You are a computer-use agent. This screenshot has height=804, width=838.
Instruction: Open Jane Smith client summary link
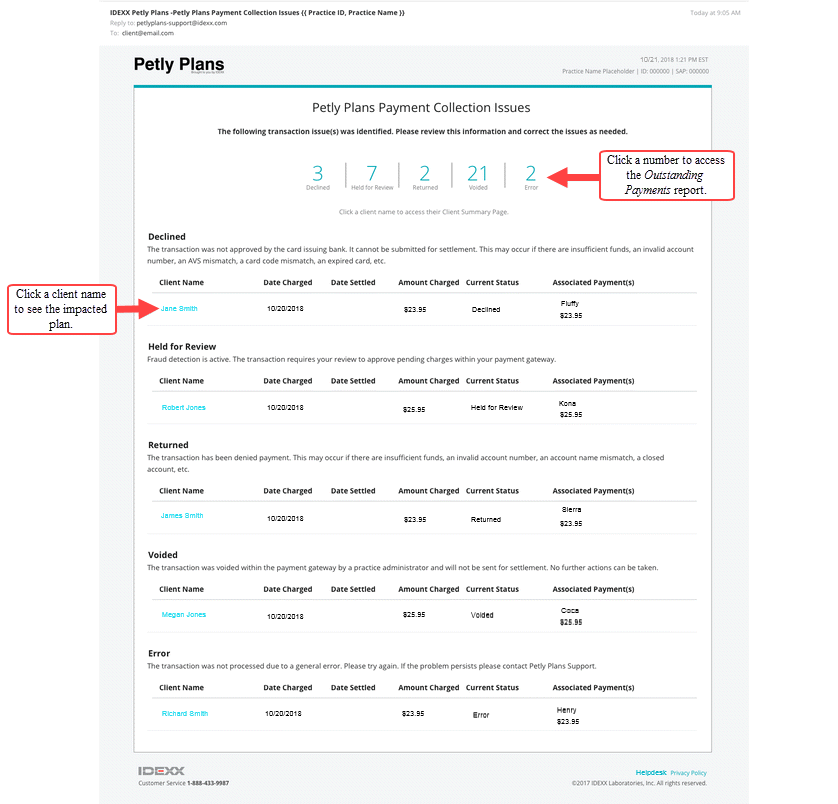179,308
